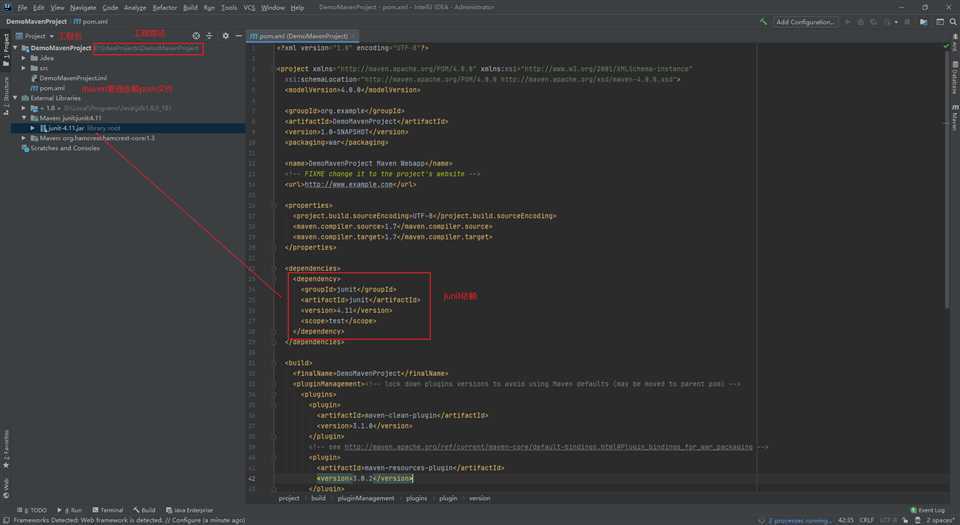Click pom.xml Maven file icon in breadcrumb
Screen dimensions: 960x525
(77, 21)
